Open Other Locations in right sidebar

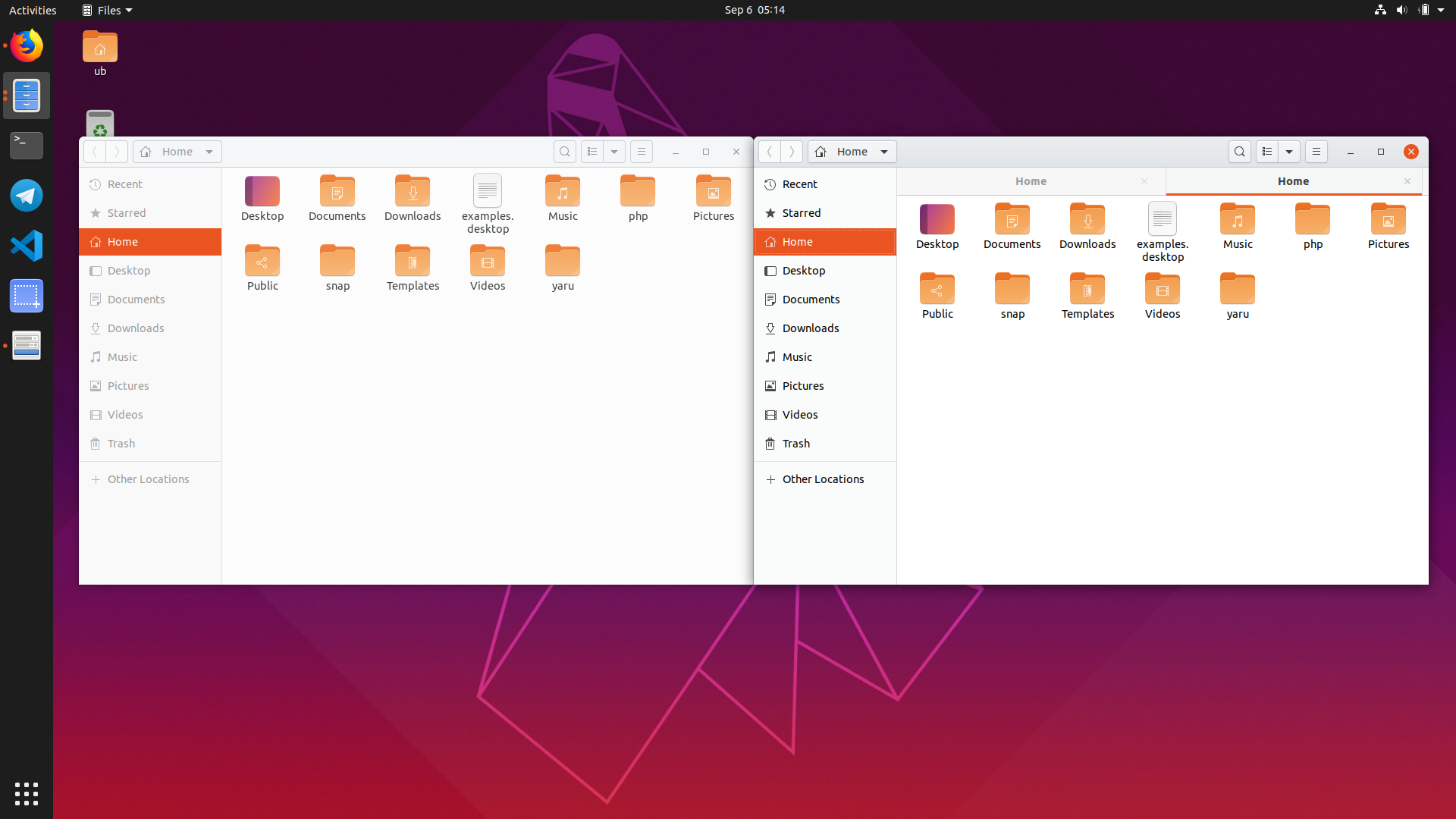[823, 479]
